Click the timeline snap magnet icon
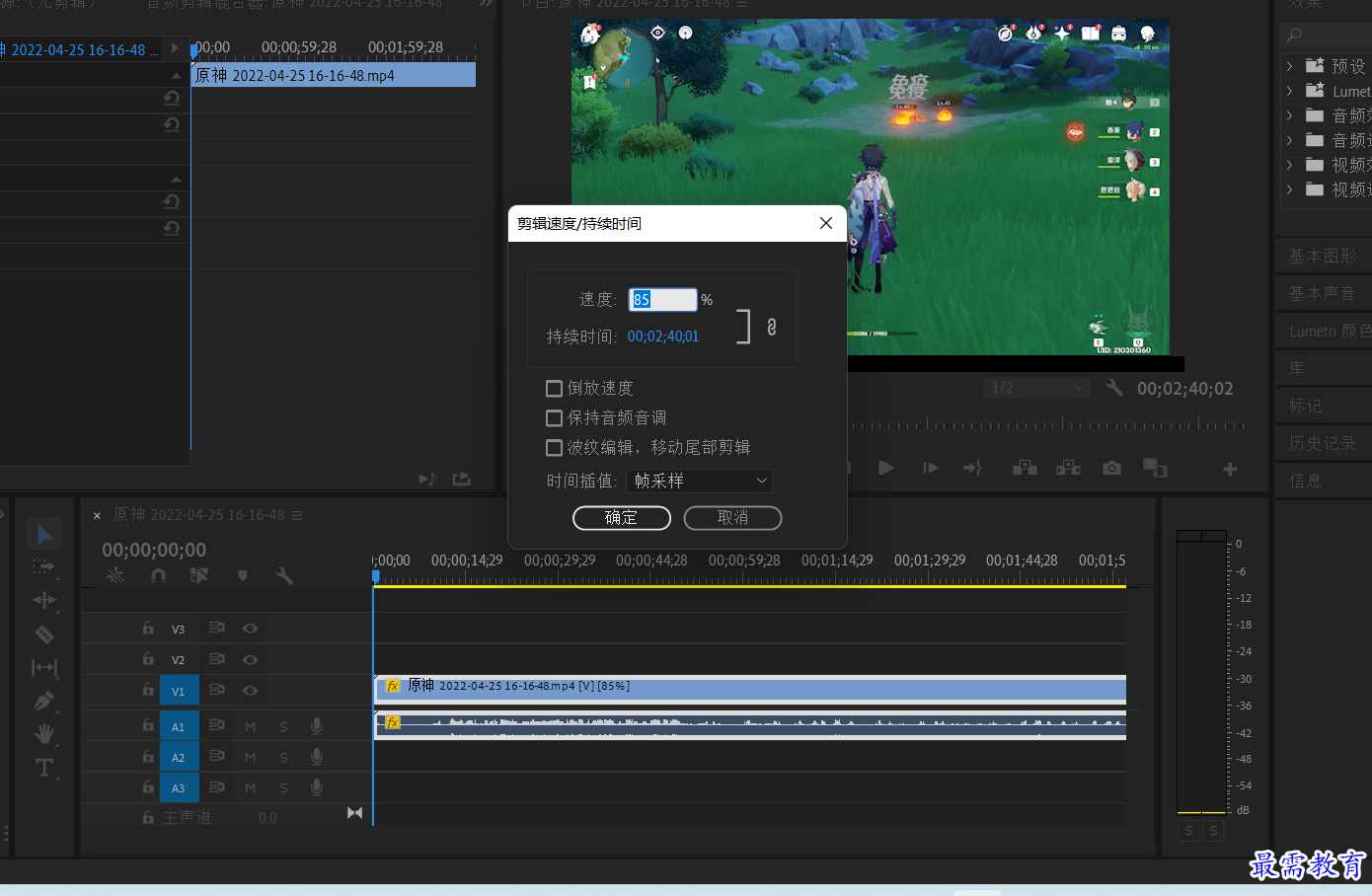The height and width of the screenshot is (896, 1372). coord(158,575)
